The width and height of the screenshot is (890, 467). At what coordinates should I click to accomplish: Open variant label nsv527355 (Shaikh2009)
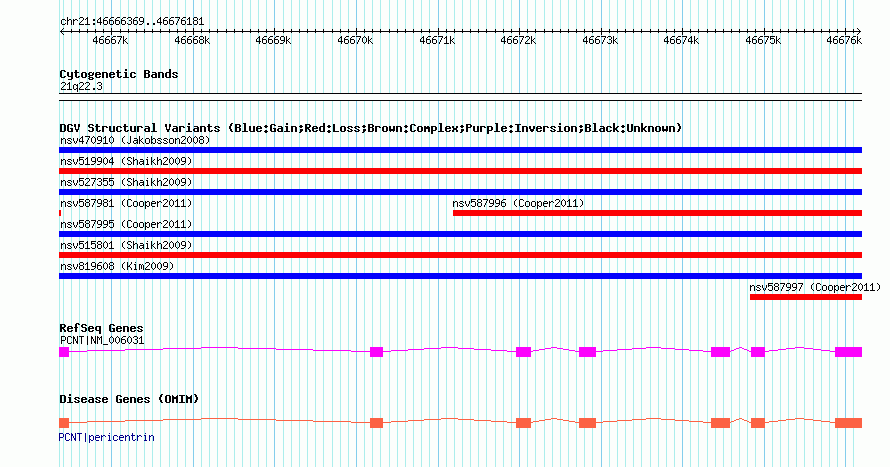(126, 182)
